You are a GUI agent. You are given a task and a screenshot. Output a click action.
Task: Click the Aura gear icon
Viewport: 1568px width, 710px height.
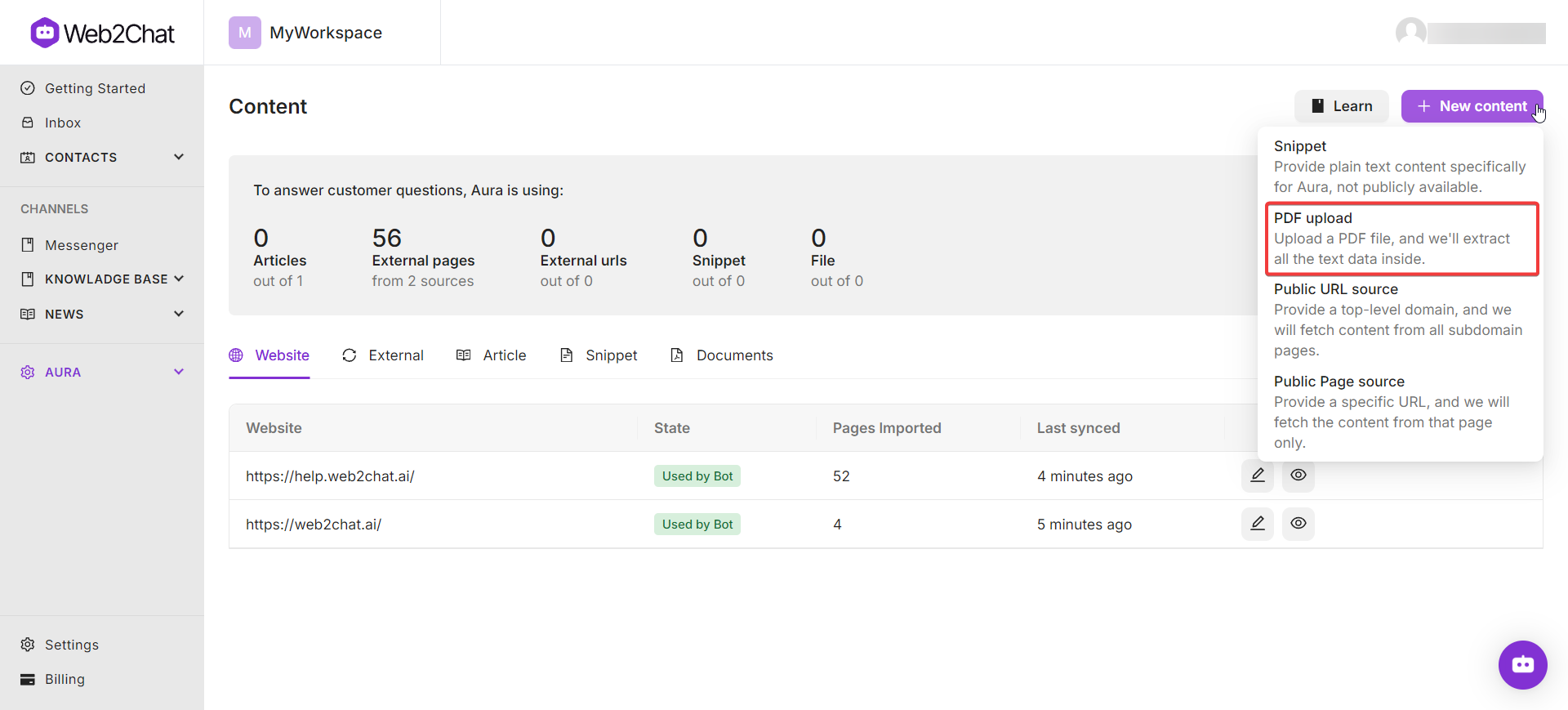coord(28,372)
